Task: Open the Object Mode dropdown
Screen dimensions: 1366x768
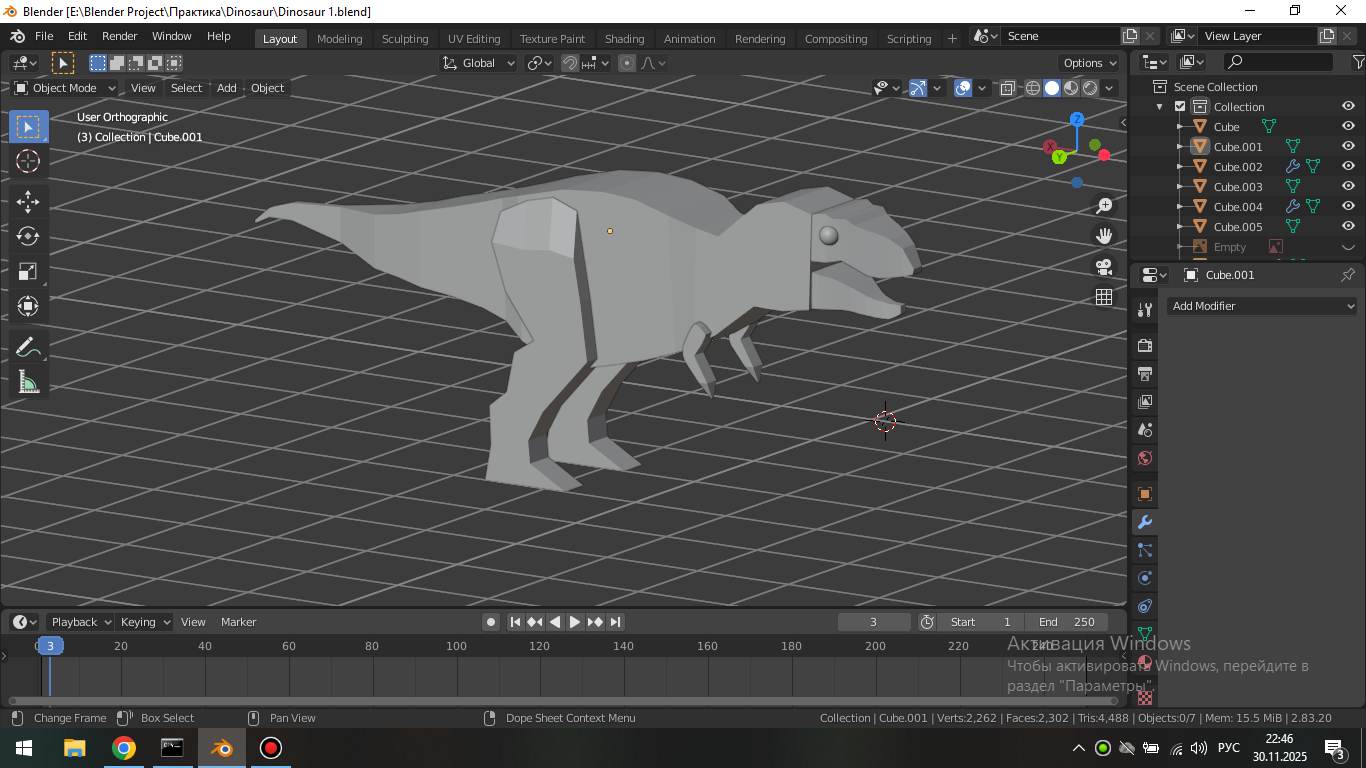Action: pos(65,88)
